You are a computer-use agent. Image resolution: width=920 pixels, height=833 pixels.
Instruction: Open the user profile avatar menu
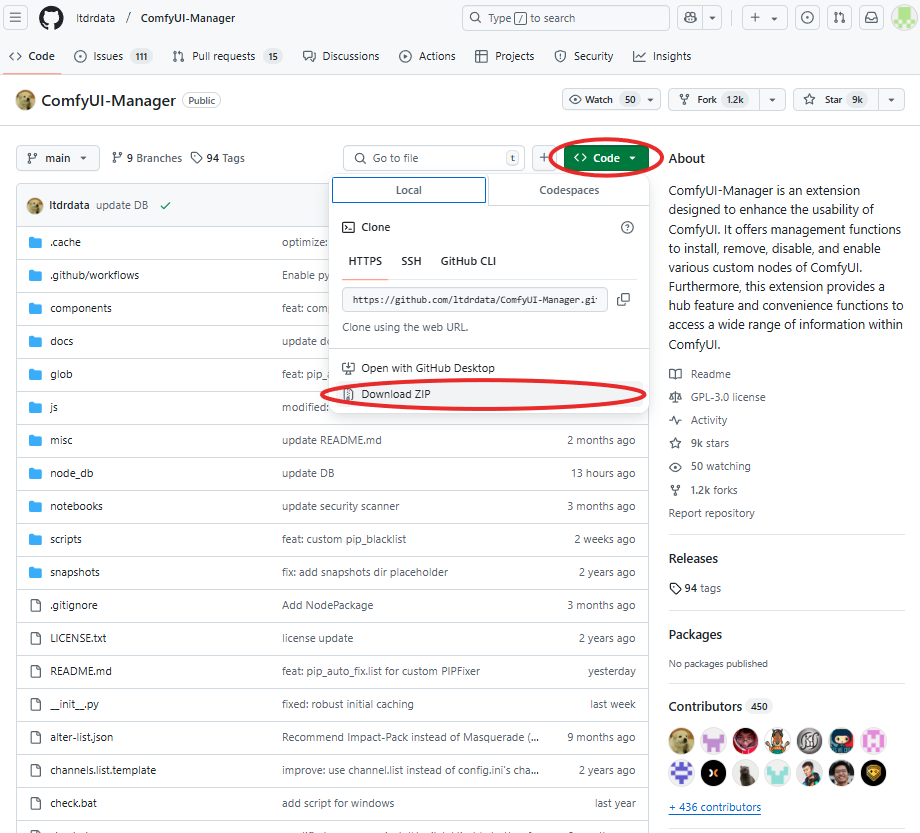(904, 18)
